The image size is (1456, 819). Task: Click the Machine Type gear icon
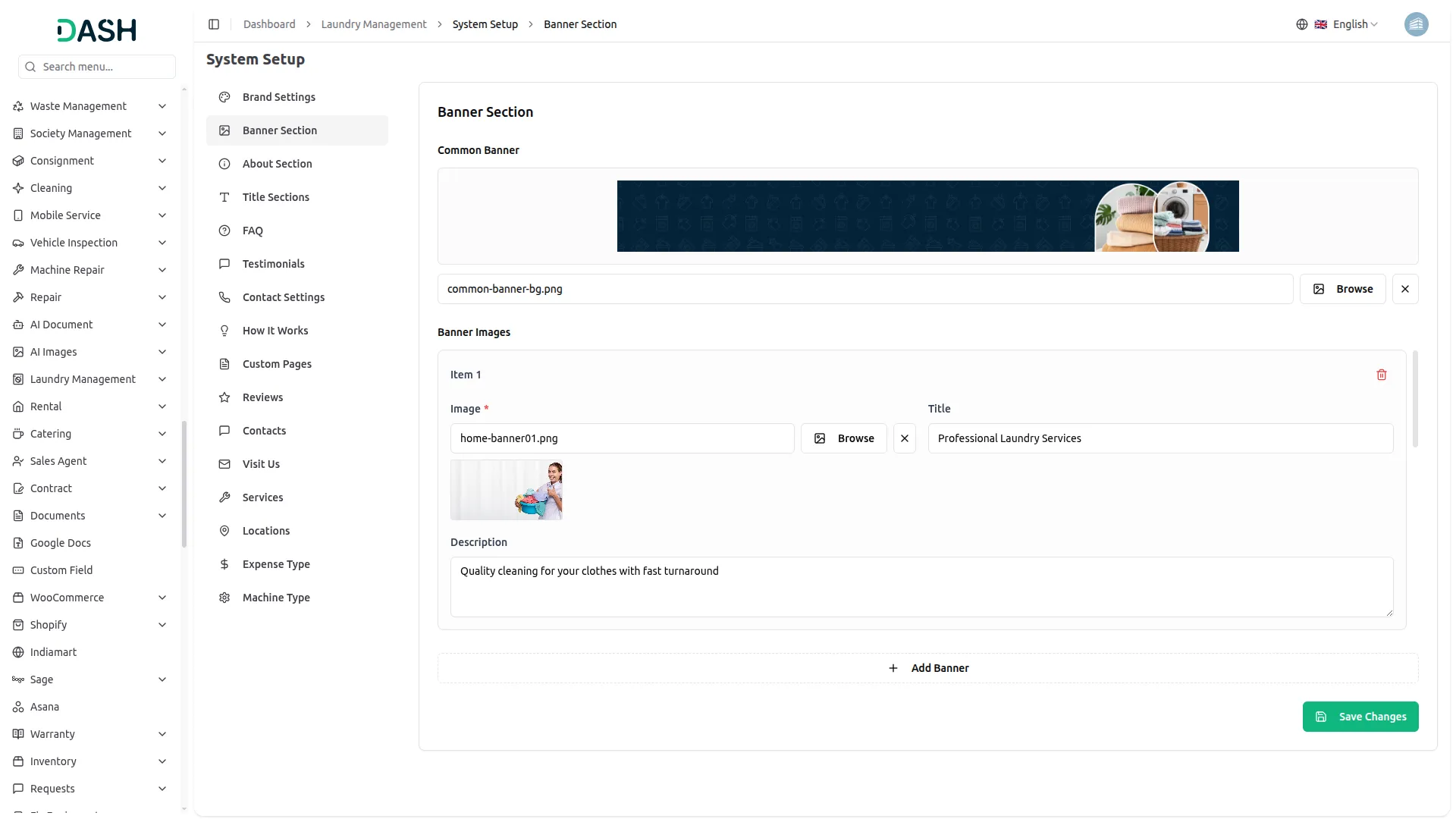click(x=224, y=597)
